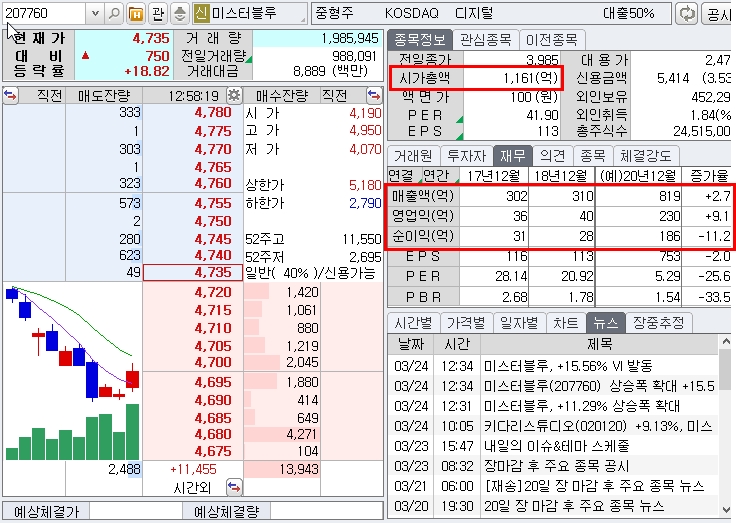Click the 시가총액 value 1,161(억)

click(530, 77)
